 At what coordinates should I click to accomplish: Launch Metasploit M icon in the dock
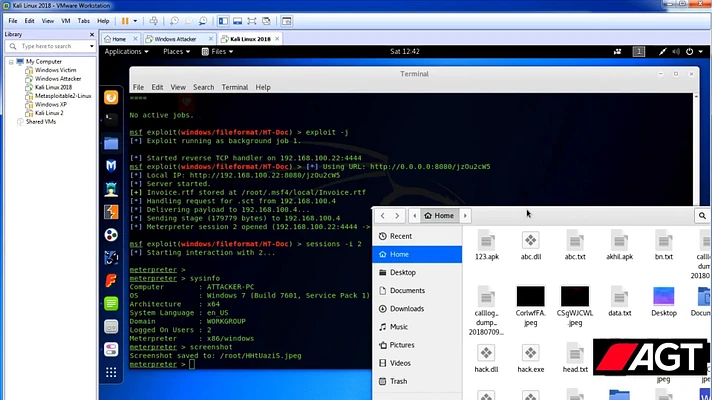111,166
